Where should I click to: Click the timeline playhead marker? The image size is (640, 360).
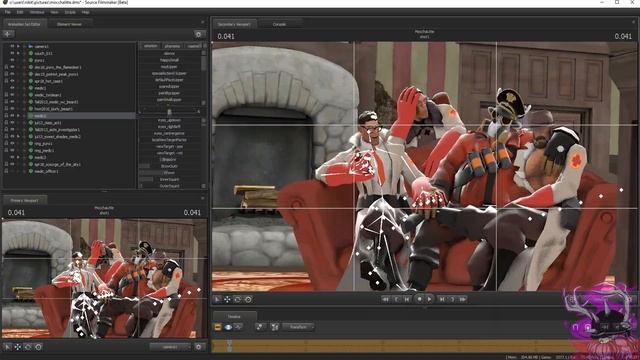(229, 346)
